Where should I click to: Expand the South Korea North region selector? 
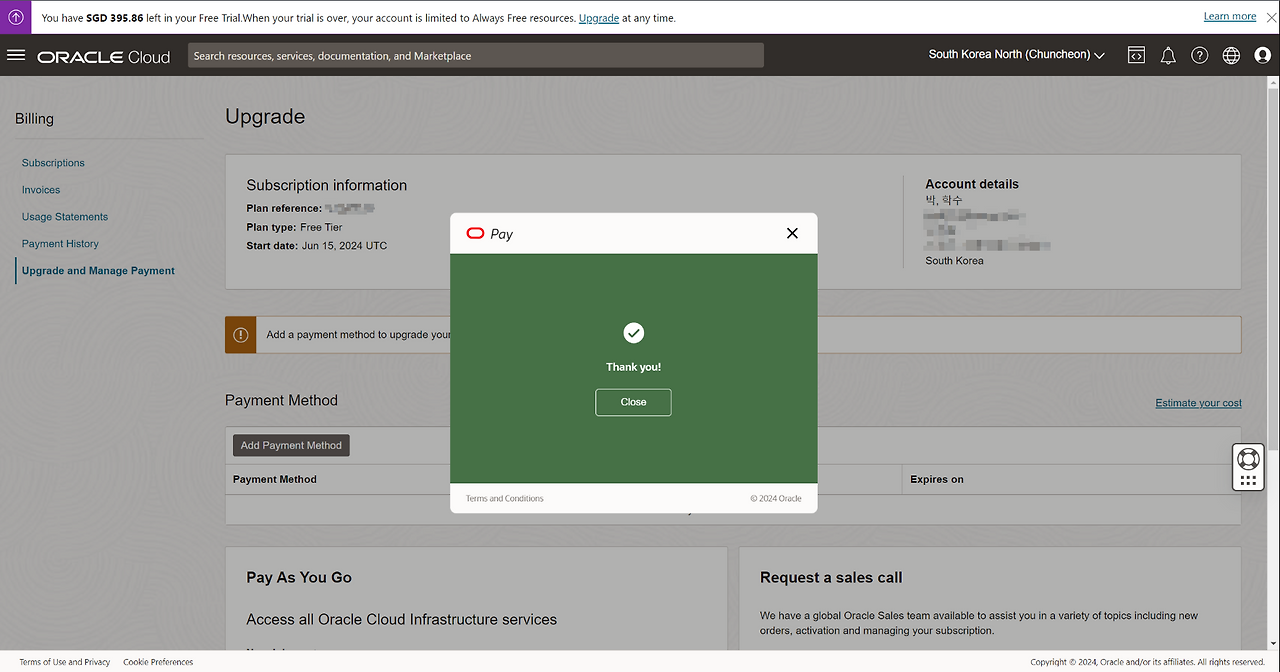point(1016,55)
